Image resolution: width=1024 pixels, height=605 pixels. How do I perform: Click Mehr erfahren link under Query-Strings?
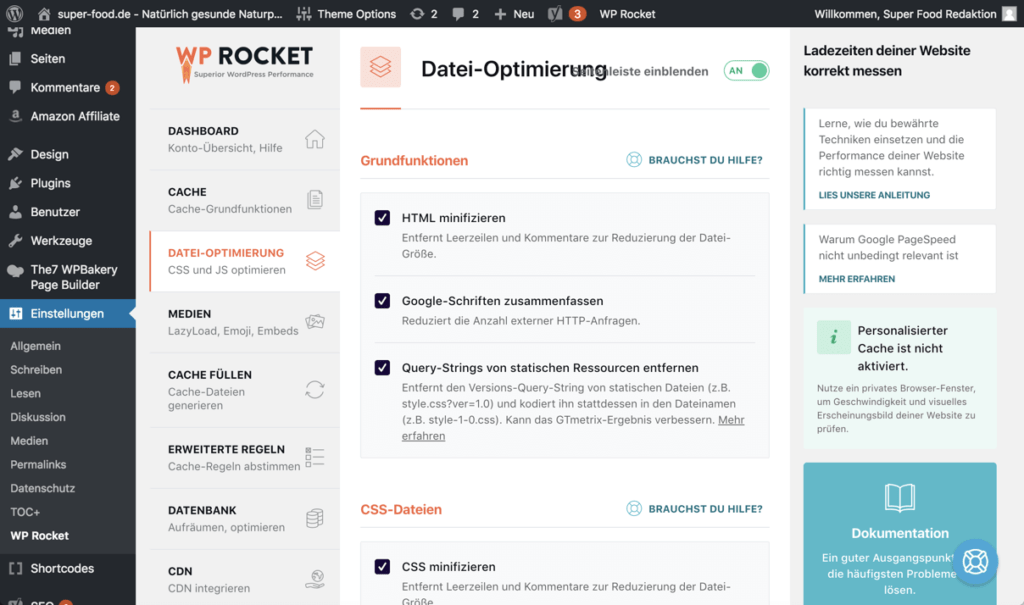coord(730,421)
